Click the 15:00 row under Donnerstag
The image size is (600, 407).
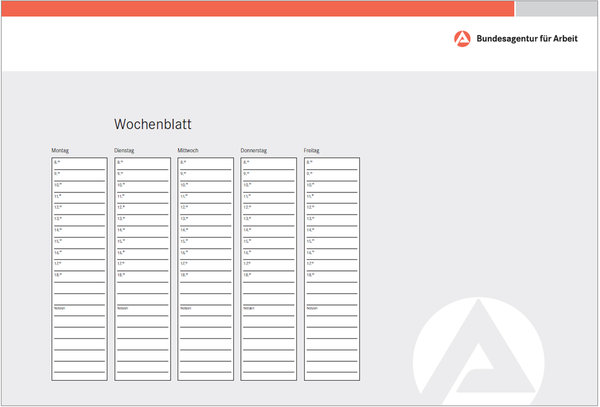click(x=268, y=242)
